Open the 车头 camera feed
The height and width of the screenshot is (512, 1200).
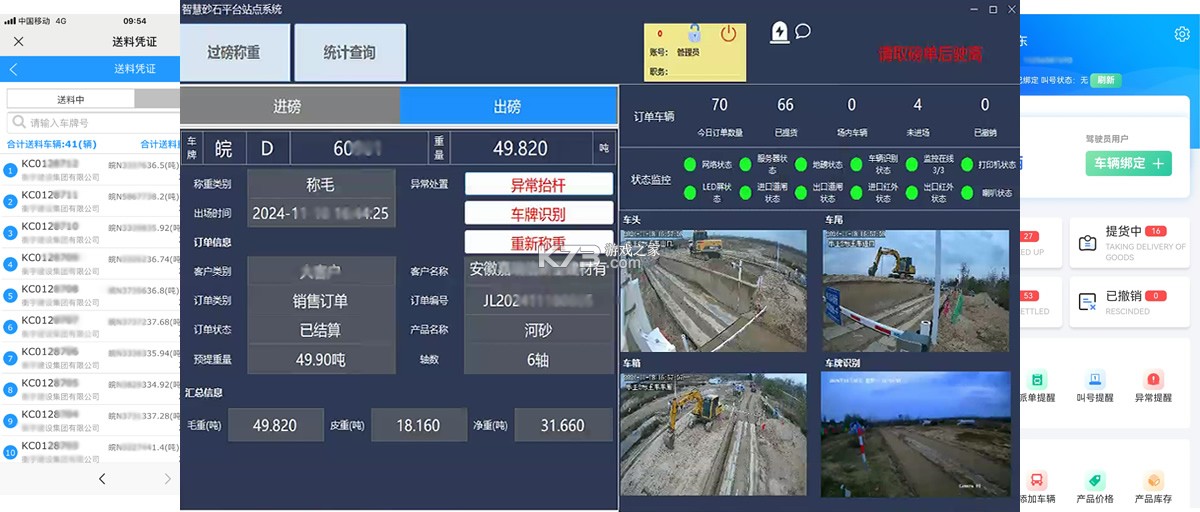(x=714, y=291)
